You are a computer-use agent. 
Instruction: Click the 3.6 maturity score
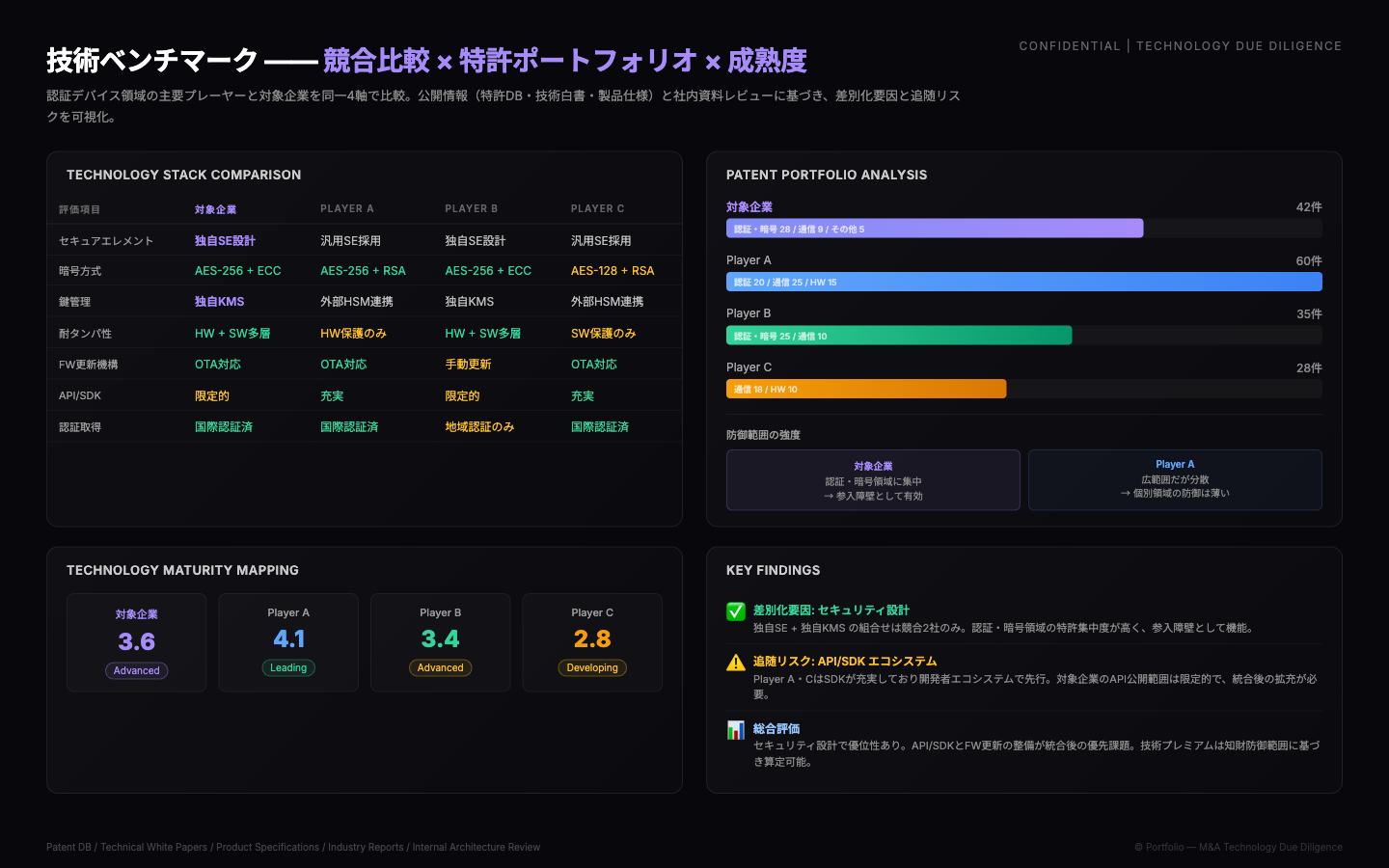tap(136, 642)
